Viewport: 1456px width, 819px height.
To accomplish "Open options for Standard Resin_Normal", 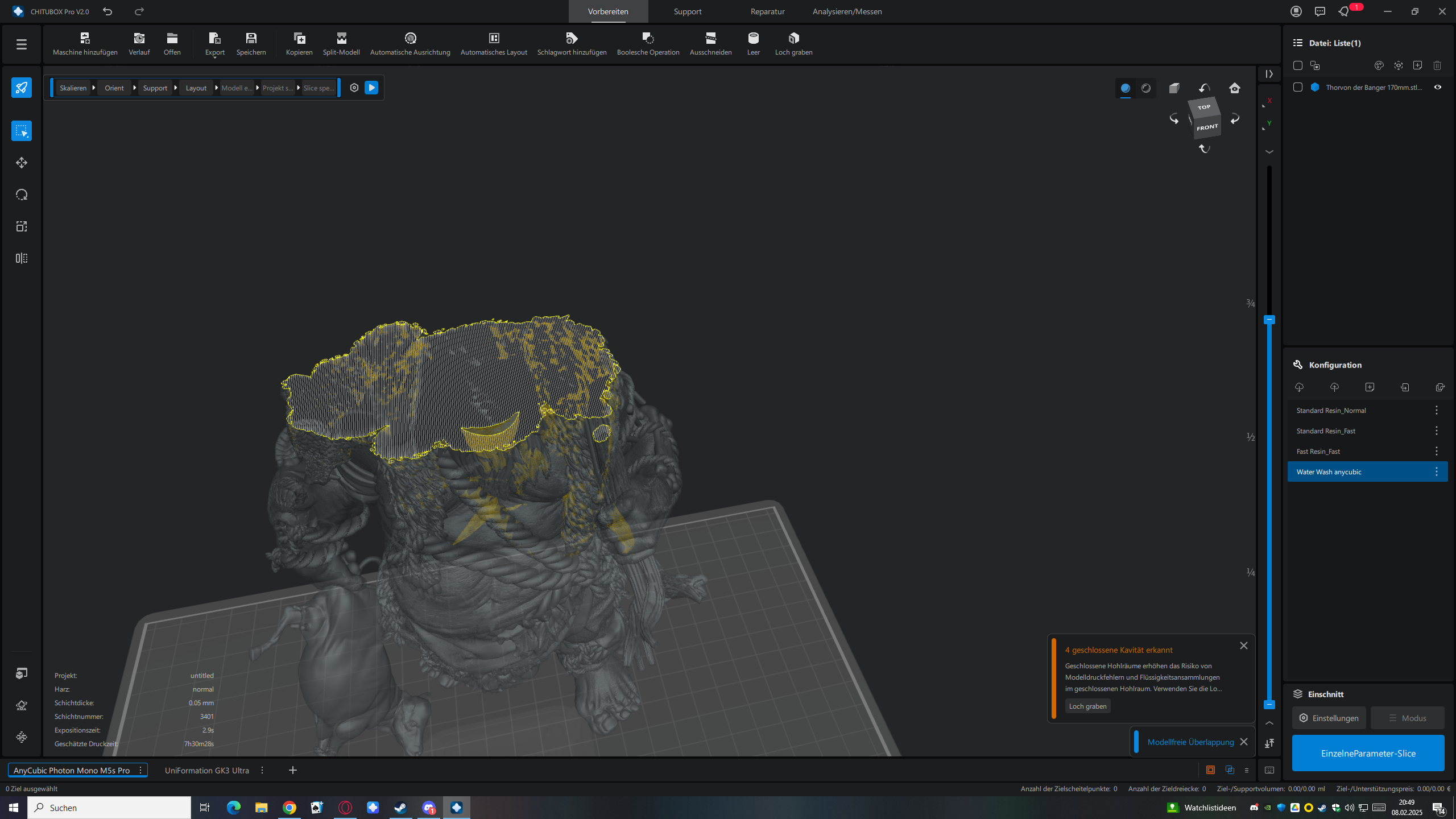I will pos(1437,410).
